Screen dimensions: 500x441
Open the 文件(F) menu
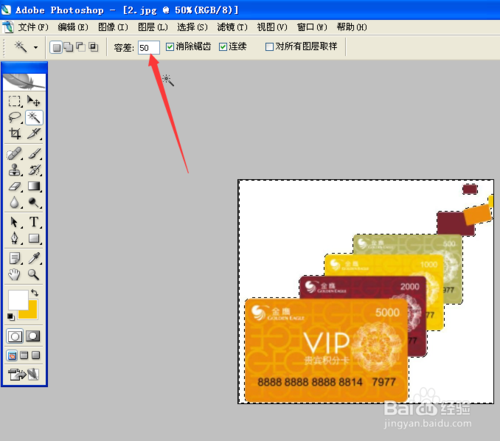pos(33,27)
